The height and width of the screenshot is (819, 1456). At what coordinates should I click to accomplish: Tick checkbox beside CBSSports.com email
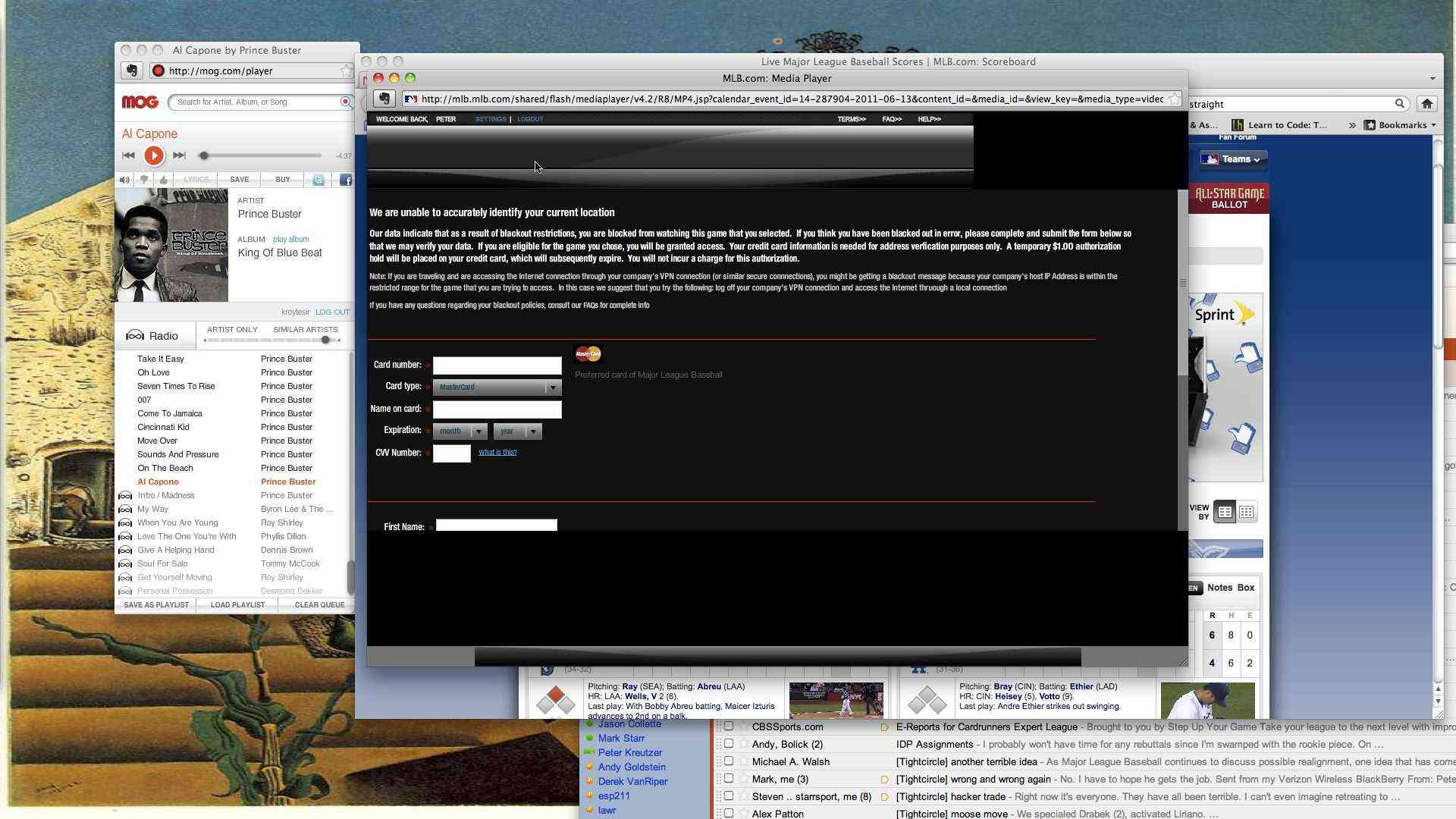click(729, 726)
